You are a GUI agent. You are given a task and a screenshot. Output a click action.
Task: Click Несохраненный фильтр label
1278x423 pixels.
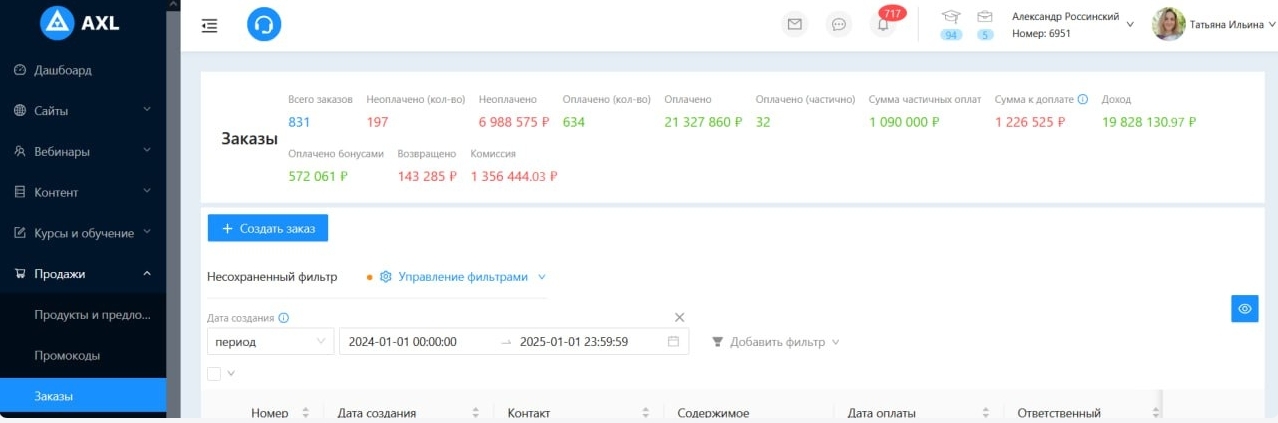coord(272,277)
